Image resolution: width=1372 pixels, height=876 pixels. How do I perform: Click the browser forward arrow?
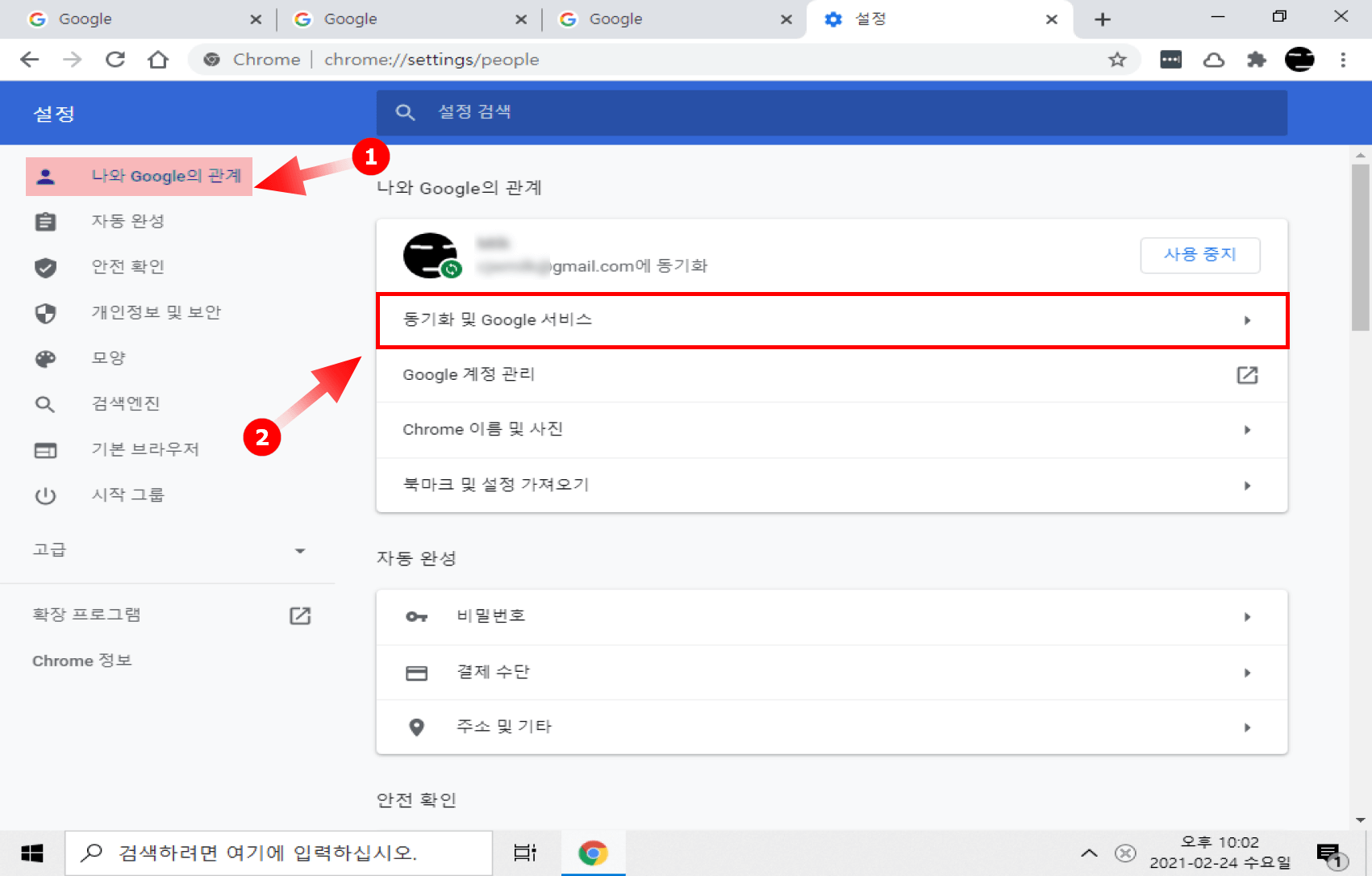pos(73,60)
